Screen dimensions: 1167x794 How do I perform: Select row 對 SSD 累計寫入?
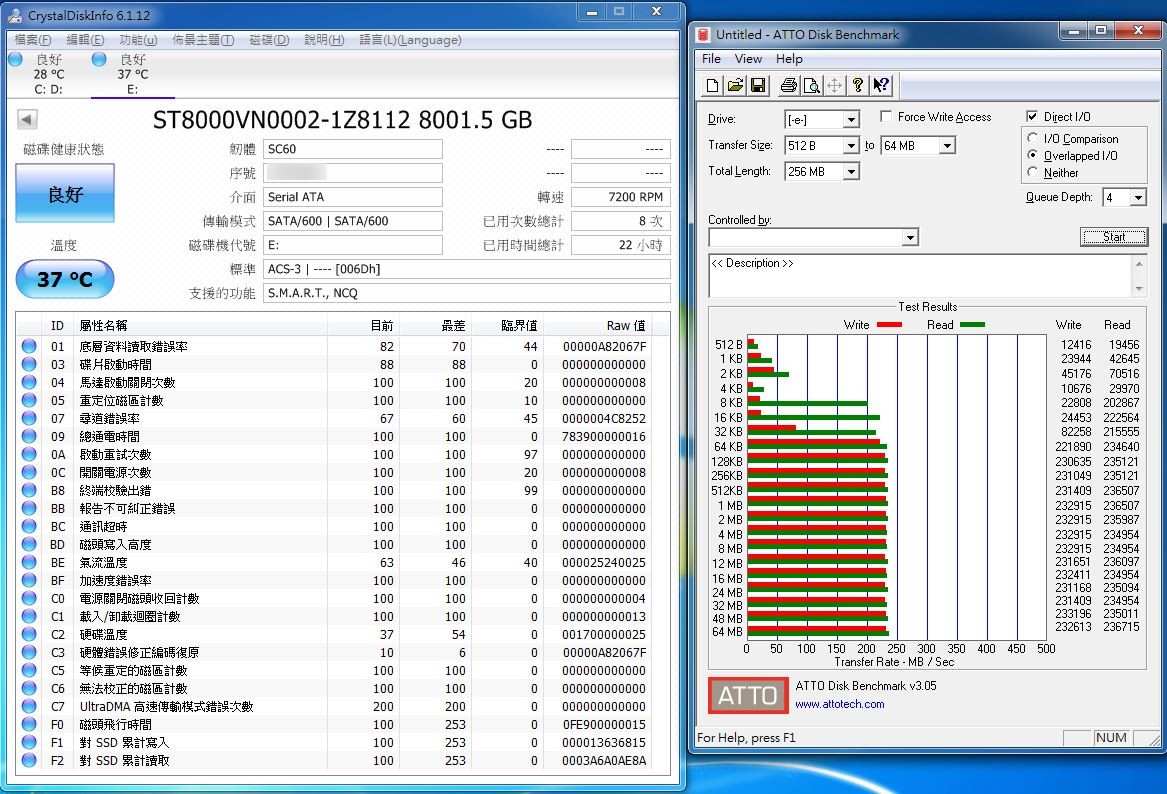pos(342,743)
